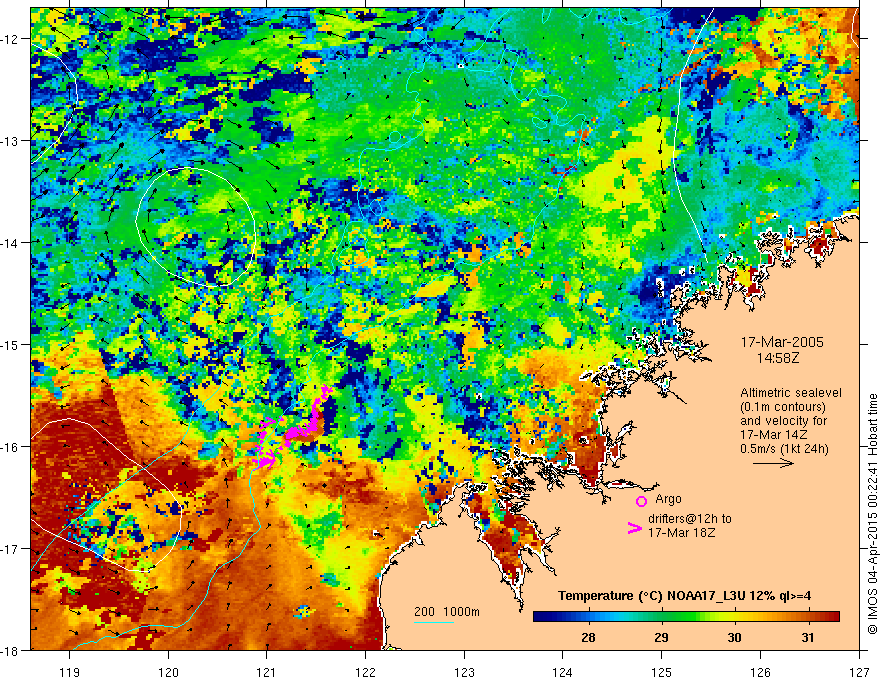Click the '200 1000m' isobath label
The image size is (880, 680).
point(447,612)
